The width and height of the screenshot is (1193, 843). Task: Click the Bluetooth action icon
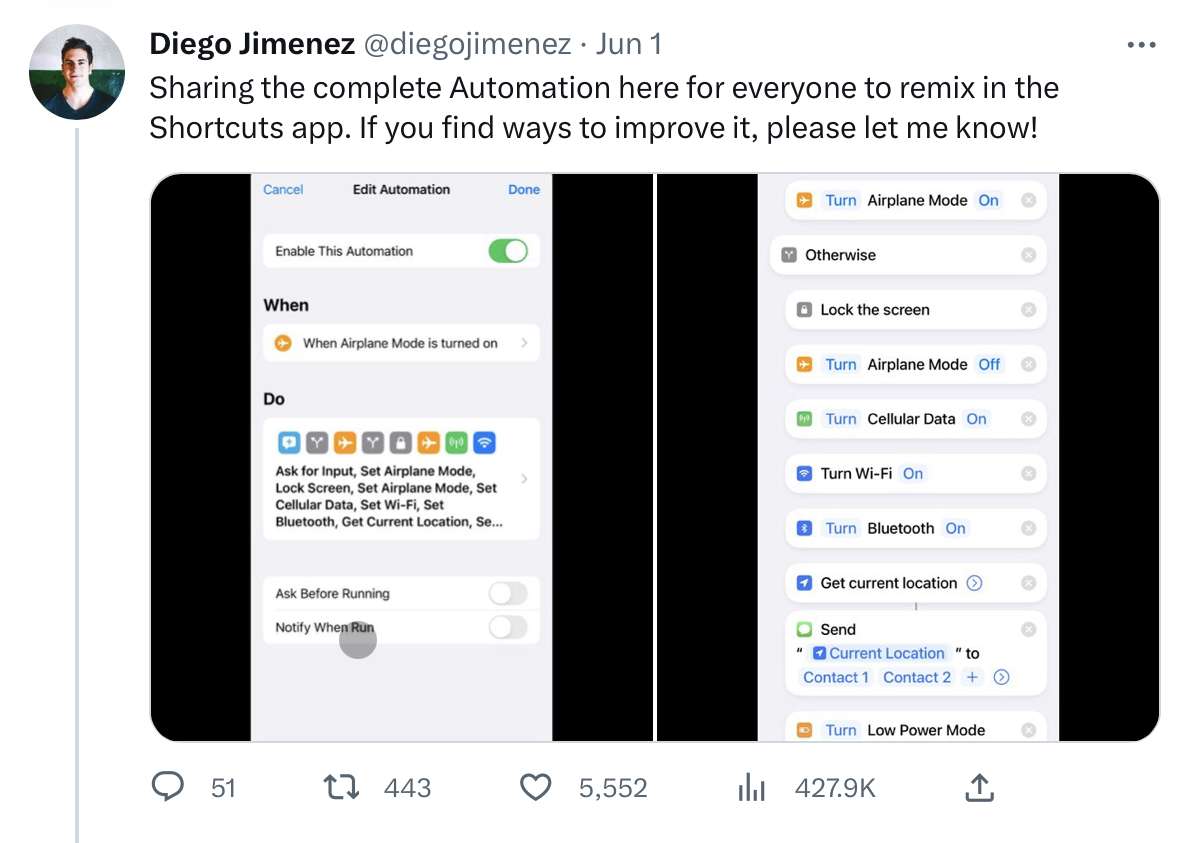[803, 528]
